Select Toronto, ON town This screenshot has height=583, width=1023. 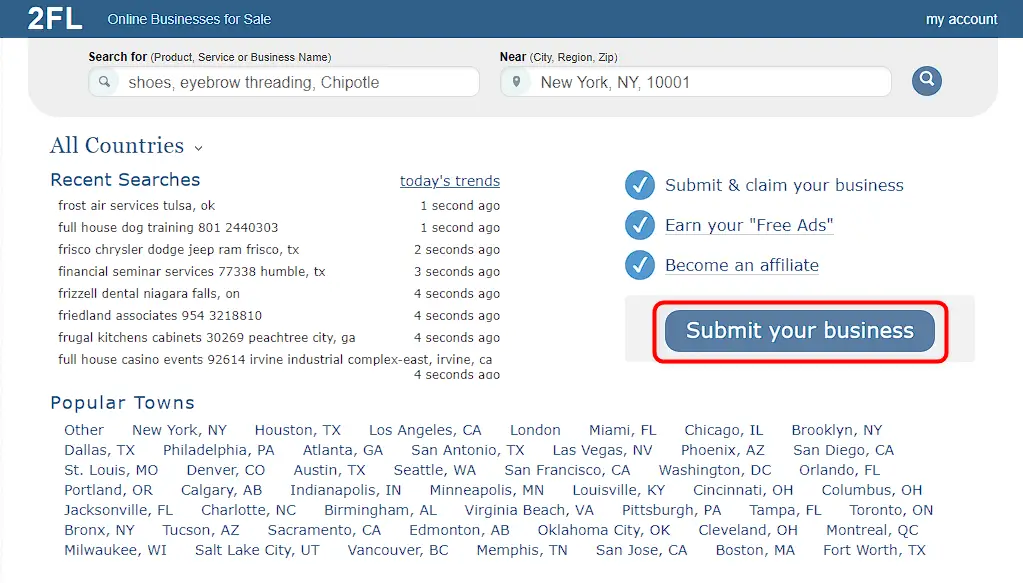click(x=891, y=510)
